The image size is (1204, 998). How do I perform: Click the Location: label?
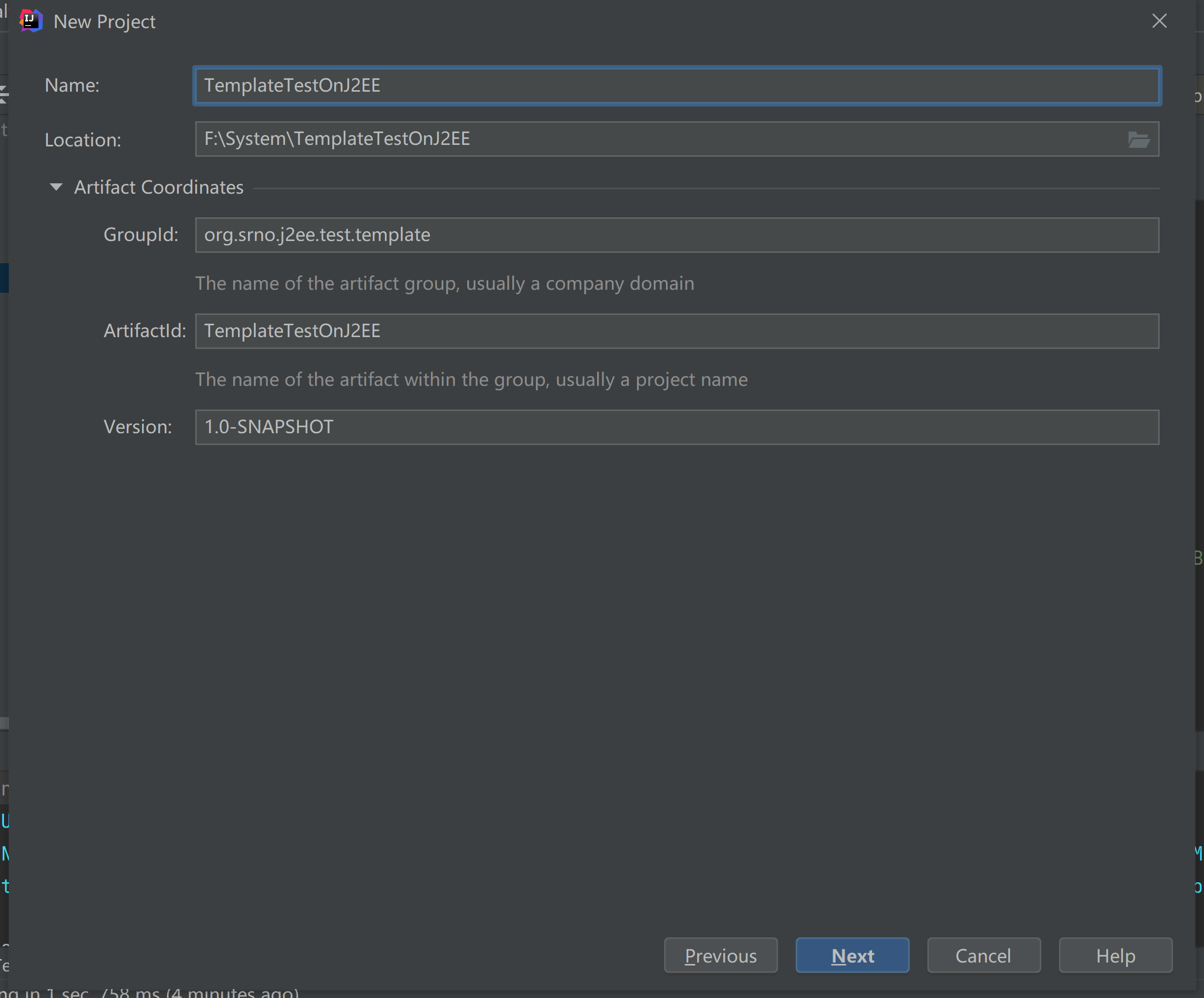click(x=83, y=140)
